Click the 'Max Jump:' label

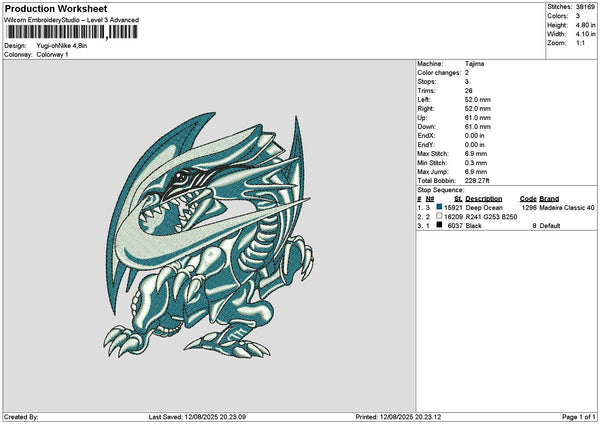tap(433, 172)
